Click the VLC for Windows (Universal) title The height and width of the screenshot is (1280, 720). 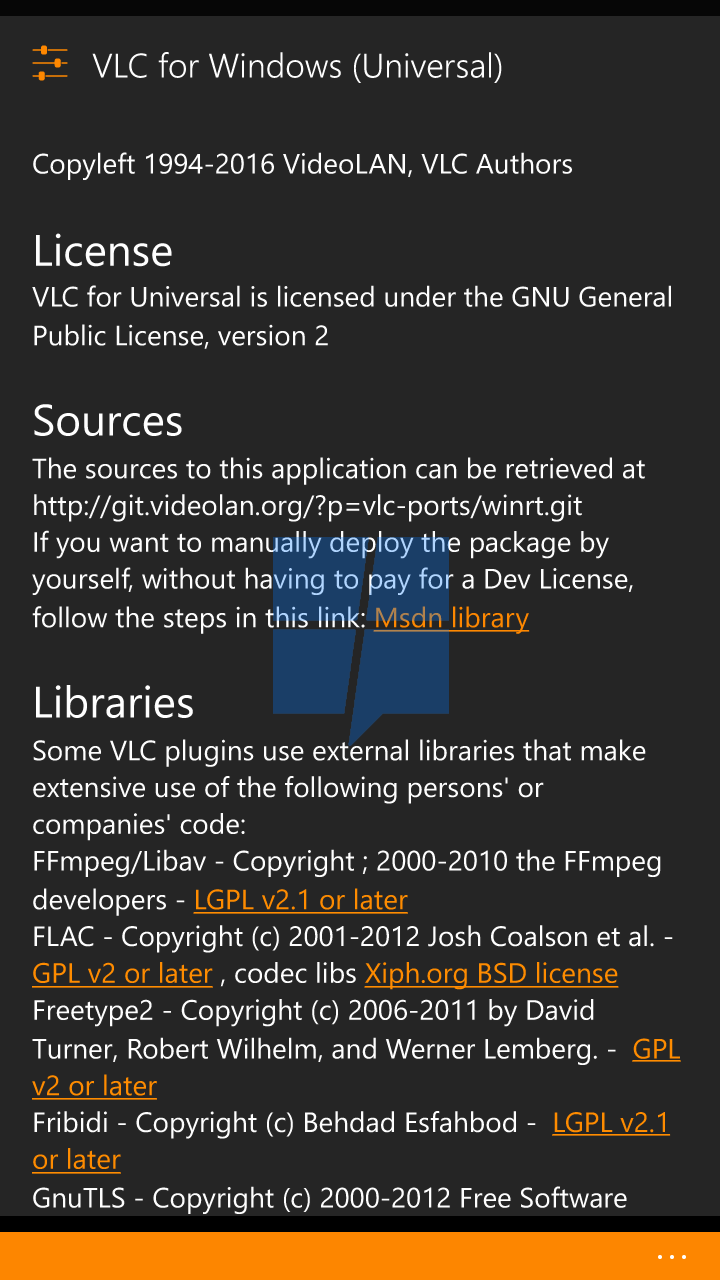298,66
